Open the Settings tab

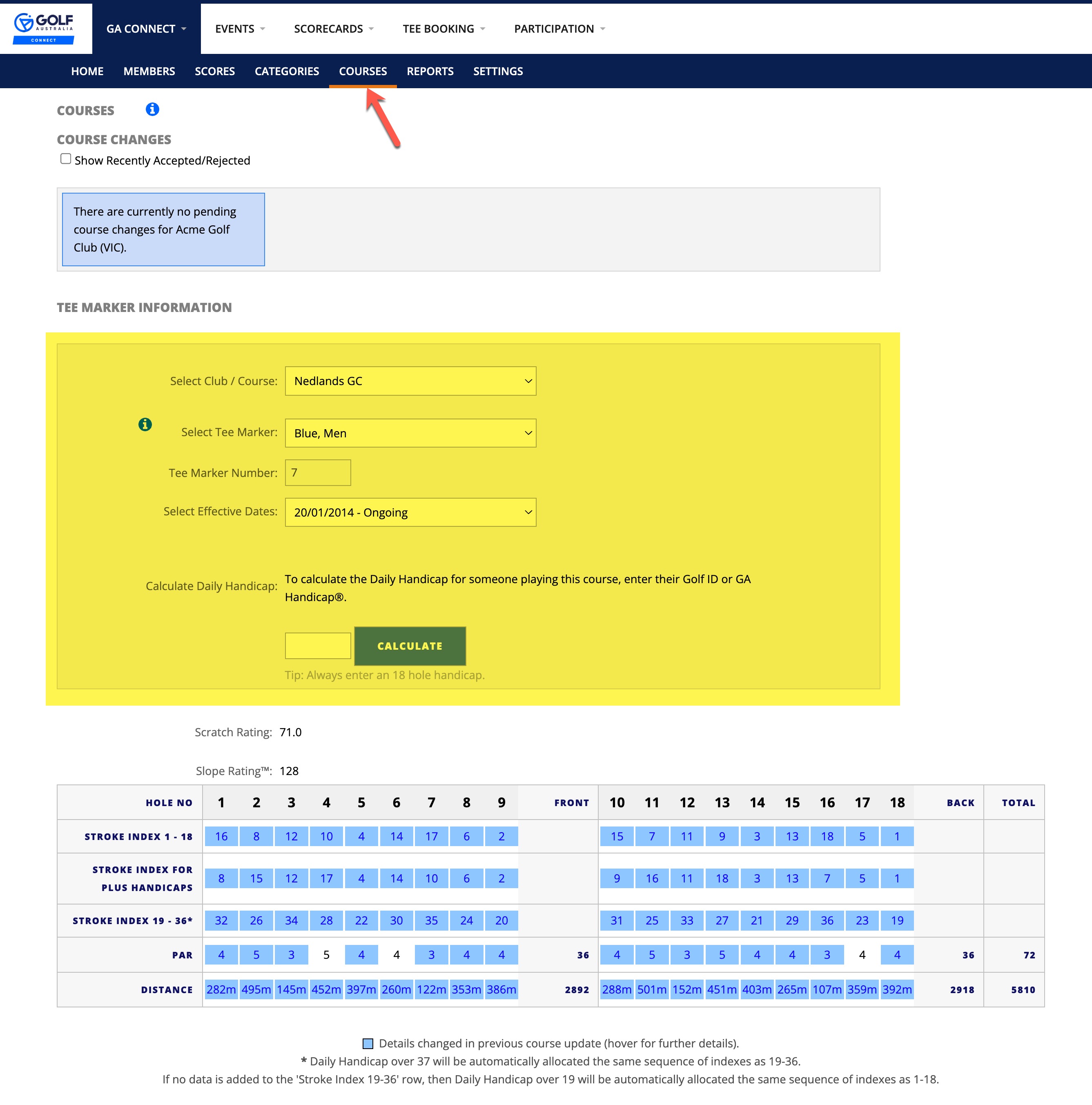[498, 71]
